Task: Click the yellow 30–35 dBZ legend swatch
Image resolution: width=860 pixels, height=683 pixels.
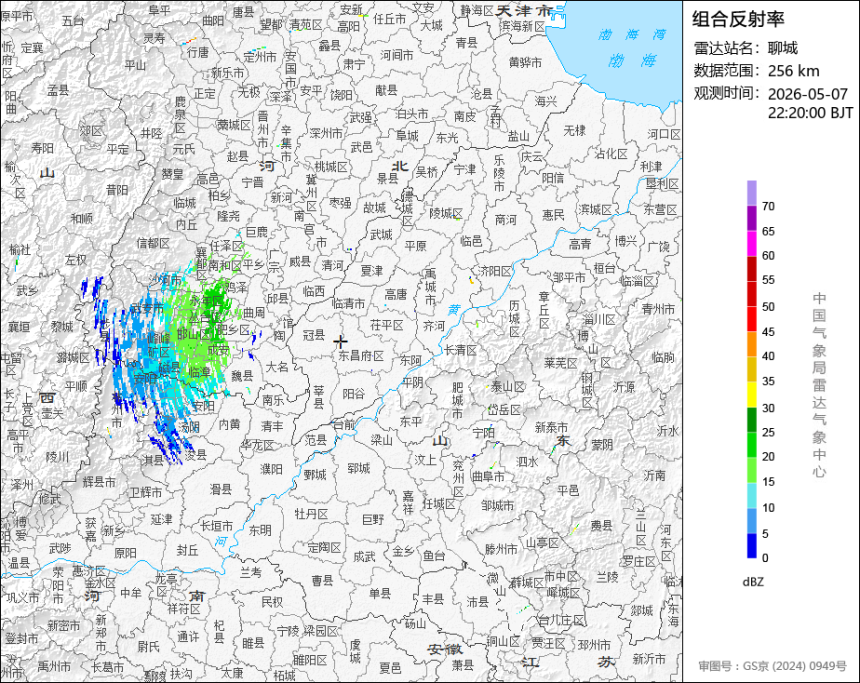Action: [x=751, y=394]
